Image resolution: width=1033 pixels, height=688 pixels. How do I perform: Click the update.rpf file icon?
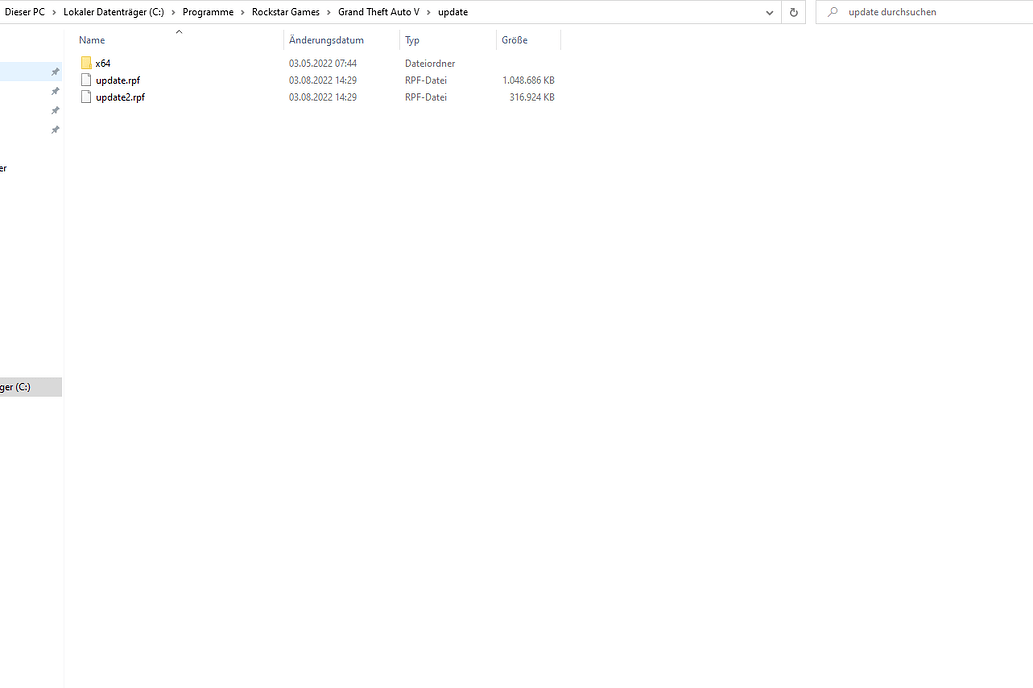86,80
